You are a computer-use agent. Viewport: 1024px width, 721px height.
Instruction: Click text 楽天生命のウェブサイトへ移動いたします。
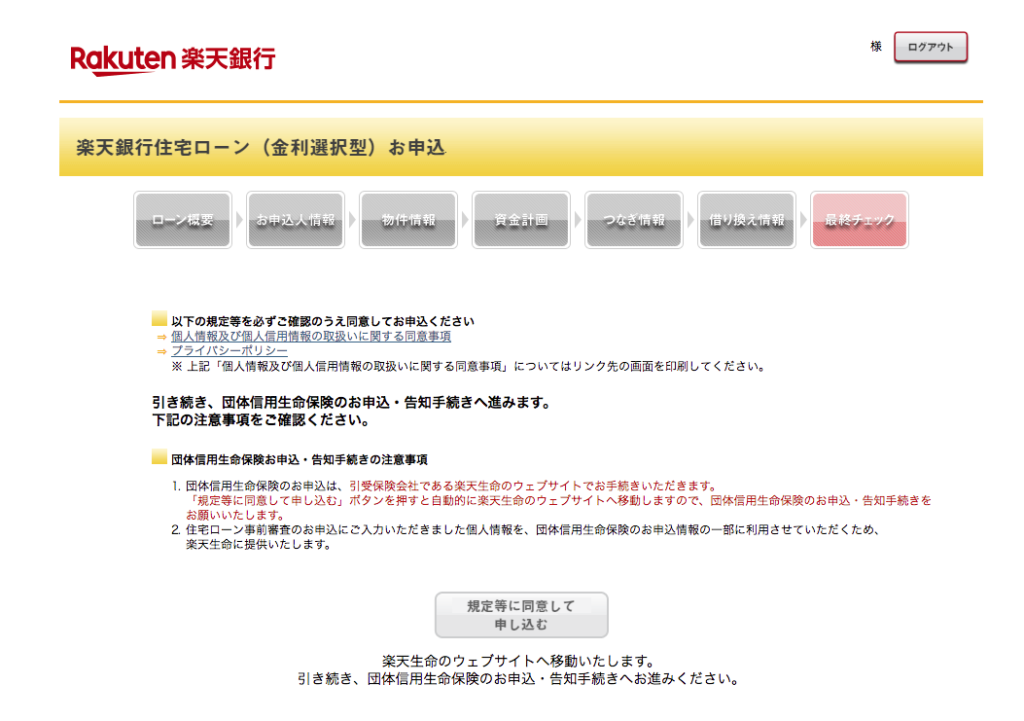pyautogui.click(x=519, y=661)
